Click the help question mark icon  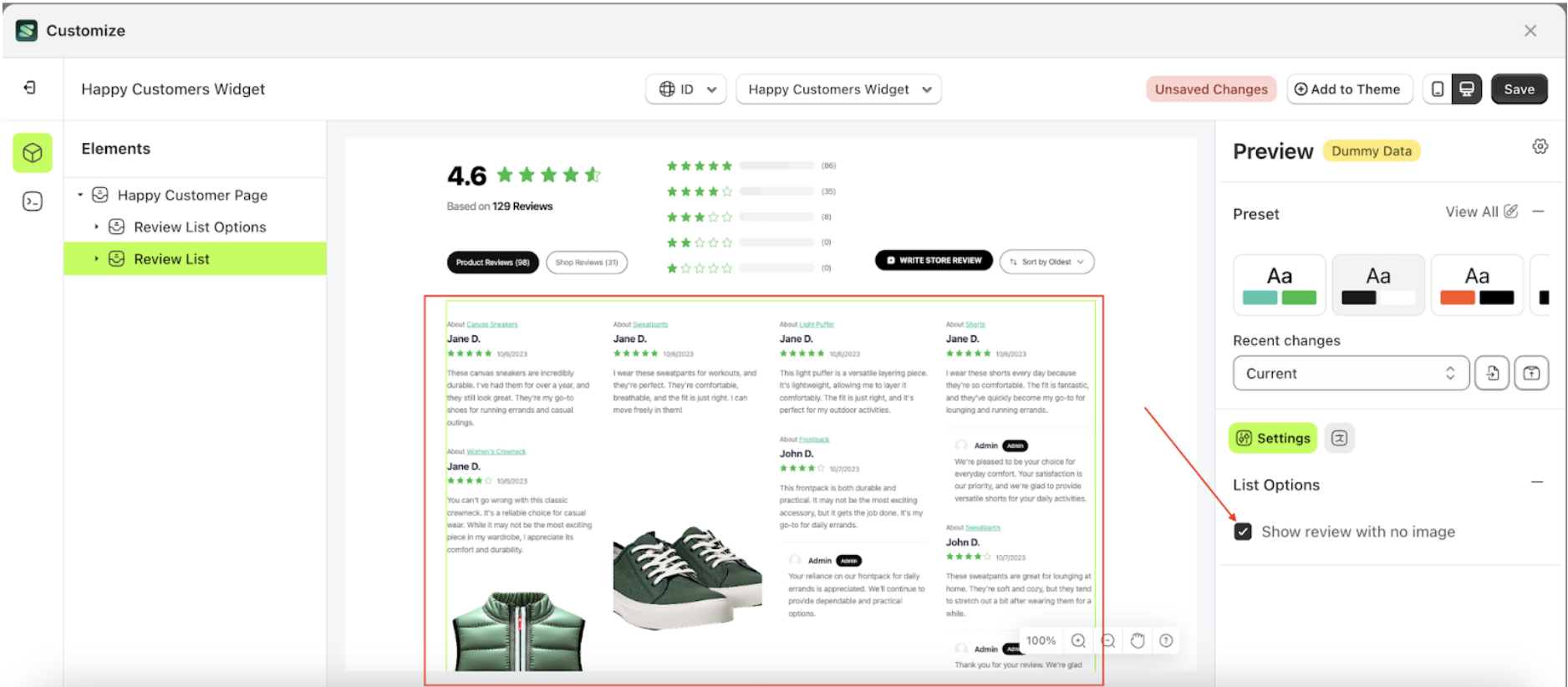point(1166,641)
